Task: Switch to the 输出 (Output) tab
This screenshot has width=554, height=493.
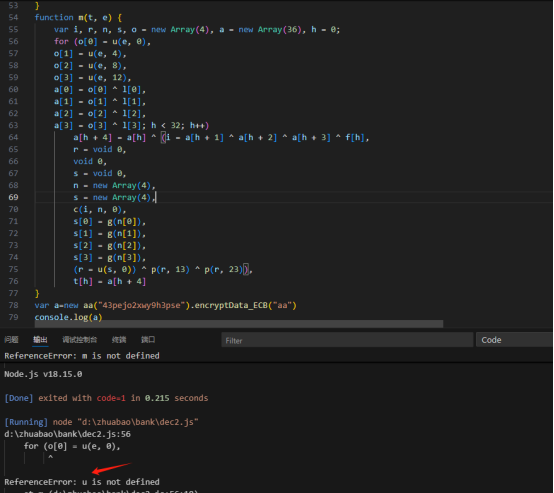Action: [x=40, y=340]
